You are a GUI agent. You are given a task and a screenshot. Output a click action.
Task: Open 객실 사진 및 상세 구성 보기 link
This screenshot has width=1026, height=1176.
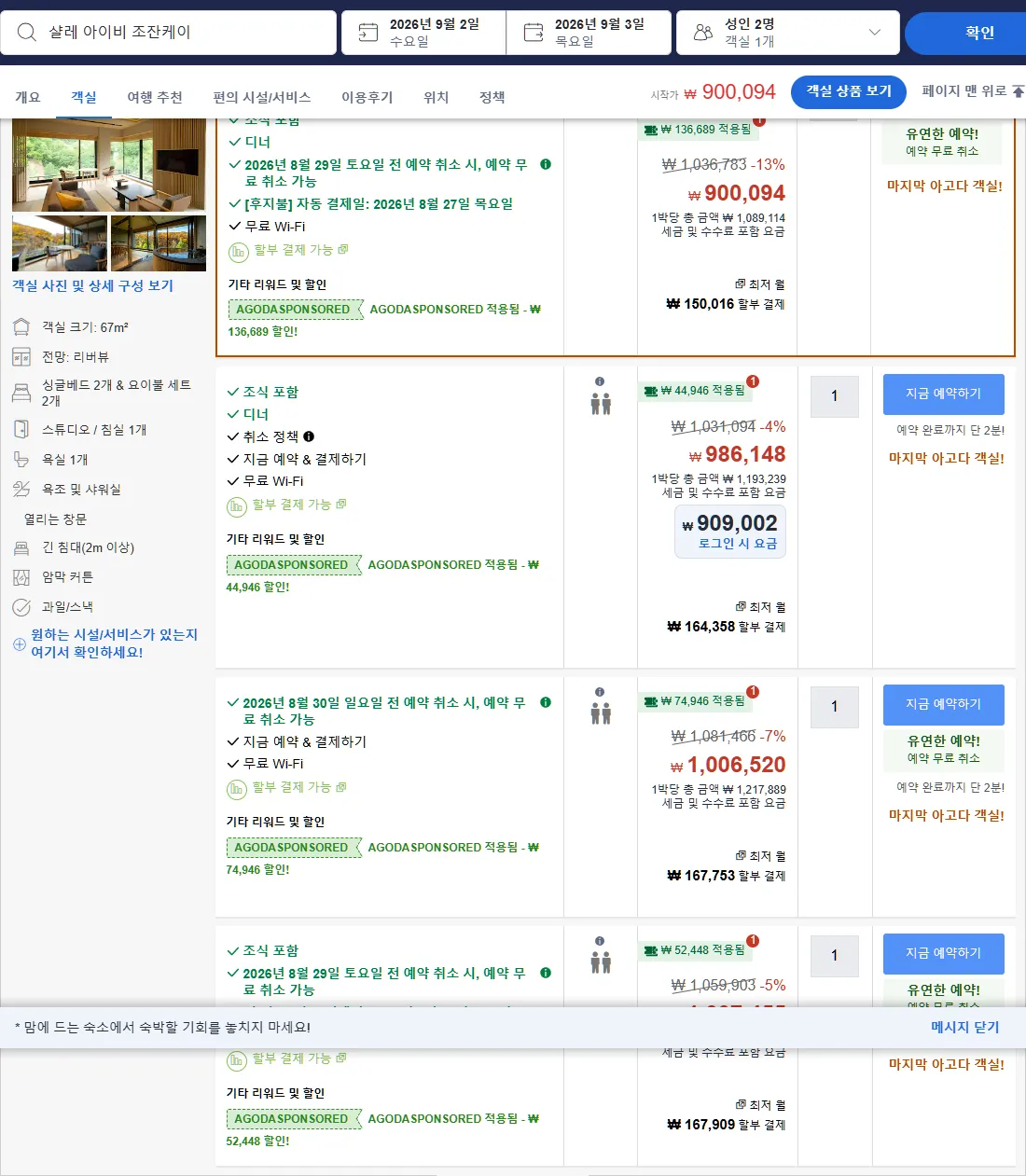(92, 285)
